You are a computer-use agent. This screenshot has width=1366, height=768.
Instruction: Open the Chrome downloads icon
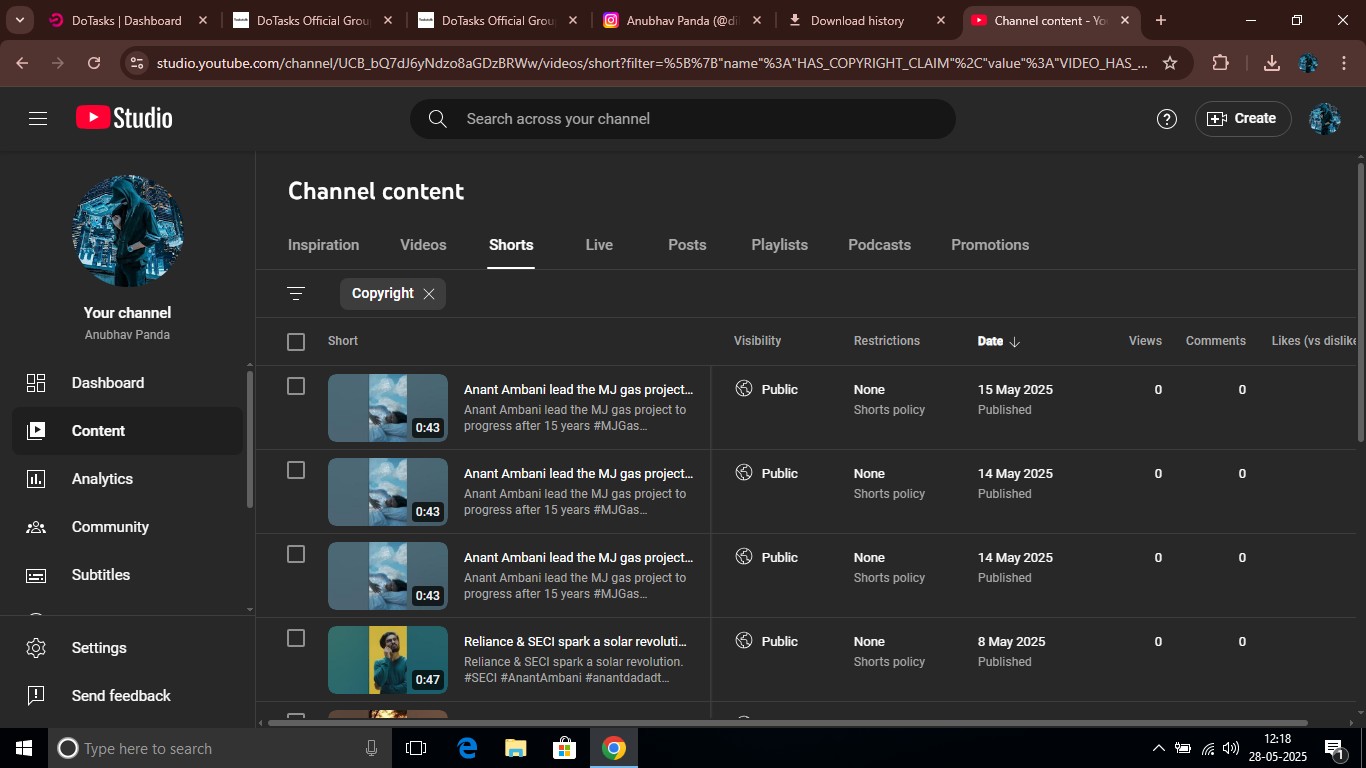point(1272,63)
